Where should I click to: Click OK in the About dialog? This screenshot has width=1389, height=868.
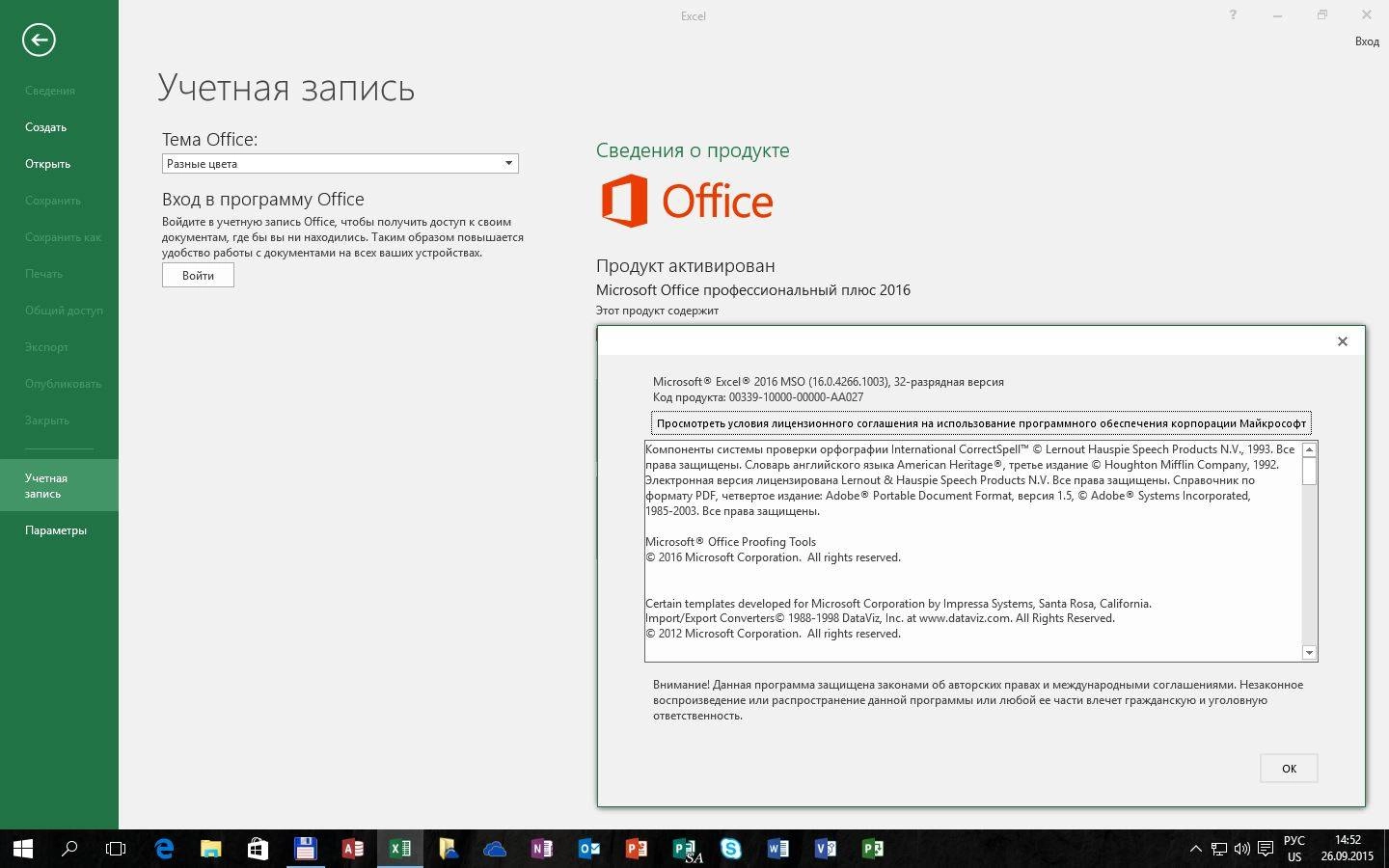click(1289, 769)
